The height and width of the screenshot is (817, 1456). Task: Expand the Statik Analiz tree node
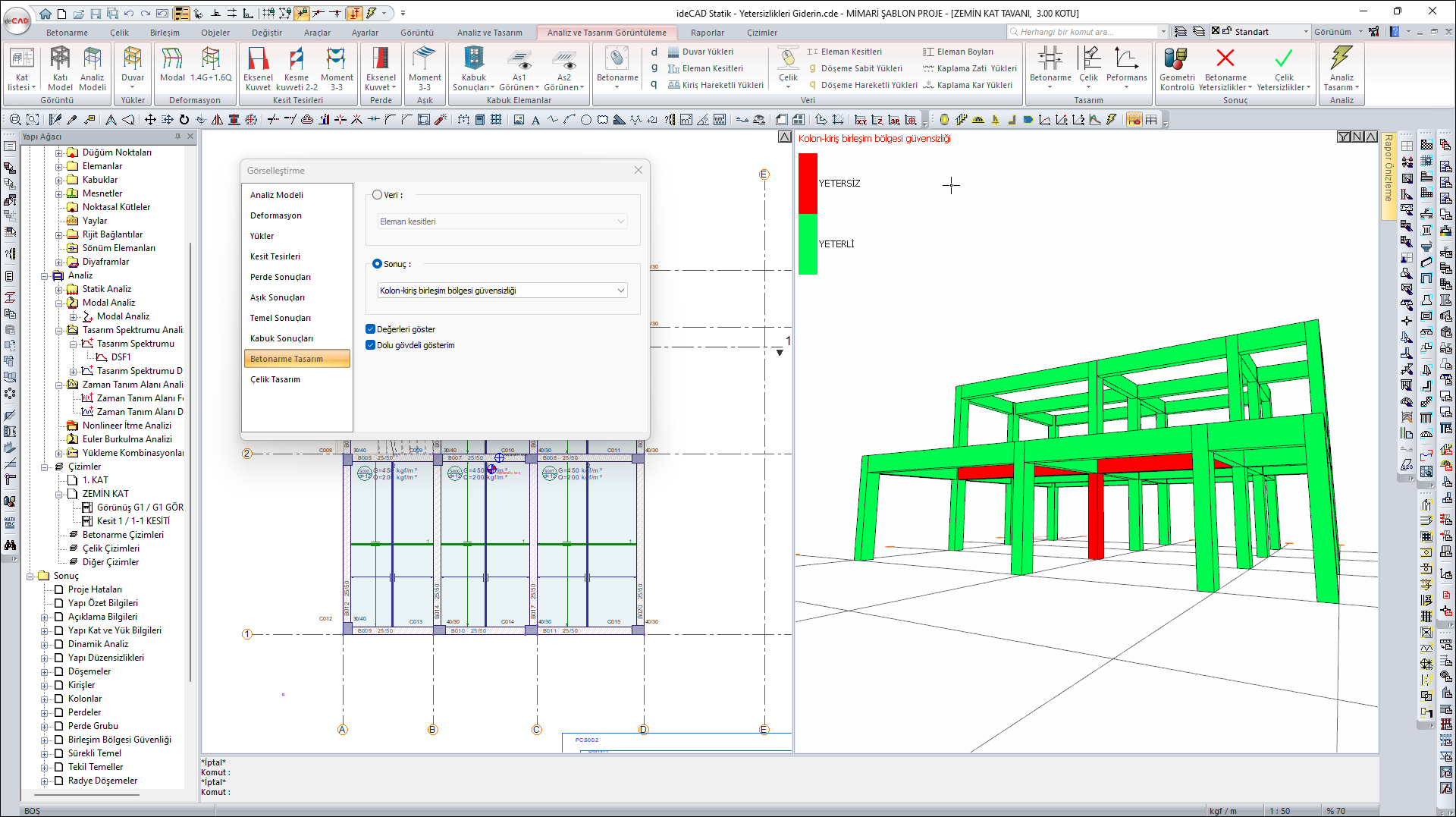click(x=58, y=289)
